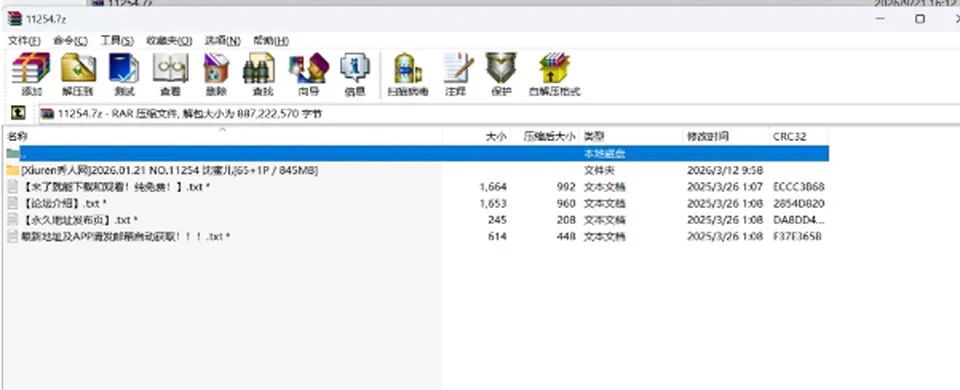Screen dimensions: 960x390
Task: Show archive 信息 (Info) icon
Action: point(354,74)
